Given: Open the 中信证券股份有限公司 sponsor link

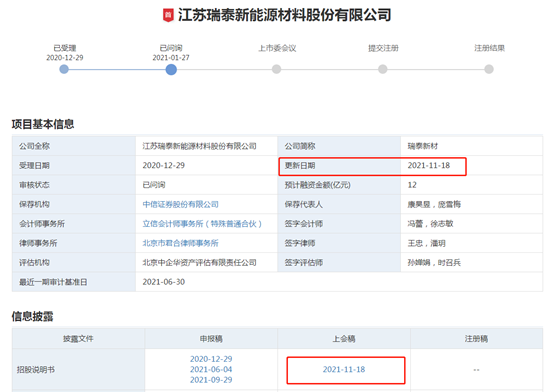Looking at the screenshot, I should click(x=181, y=204).
